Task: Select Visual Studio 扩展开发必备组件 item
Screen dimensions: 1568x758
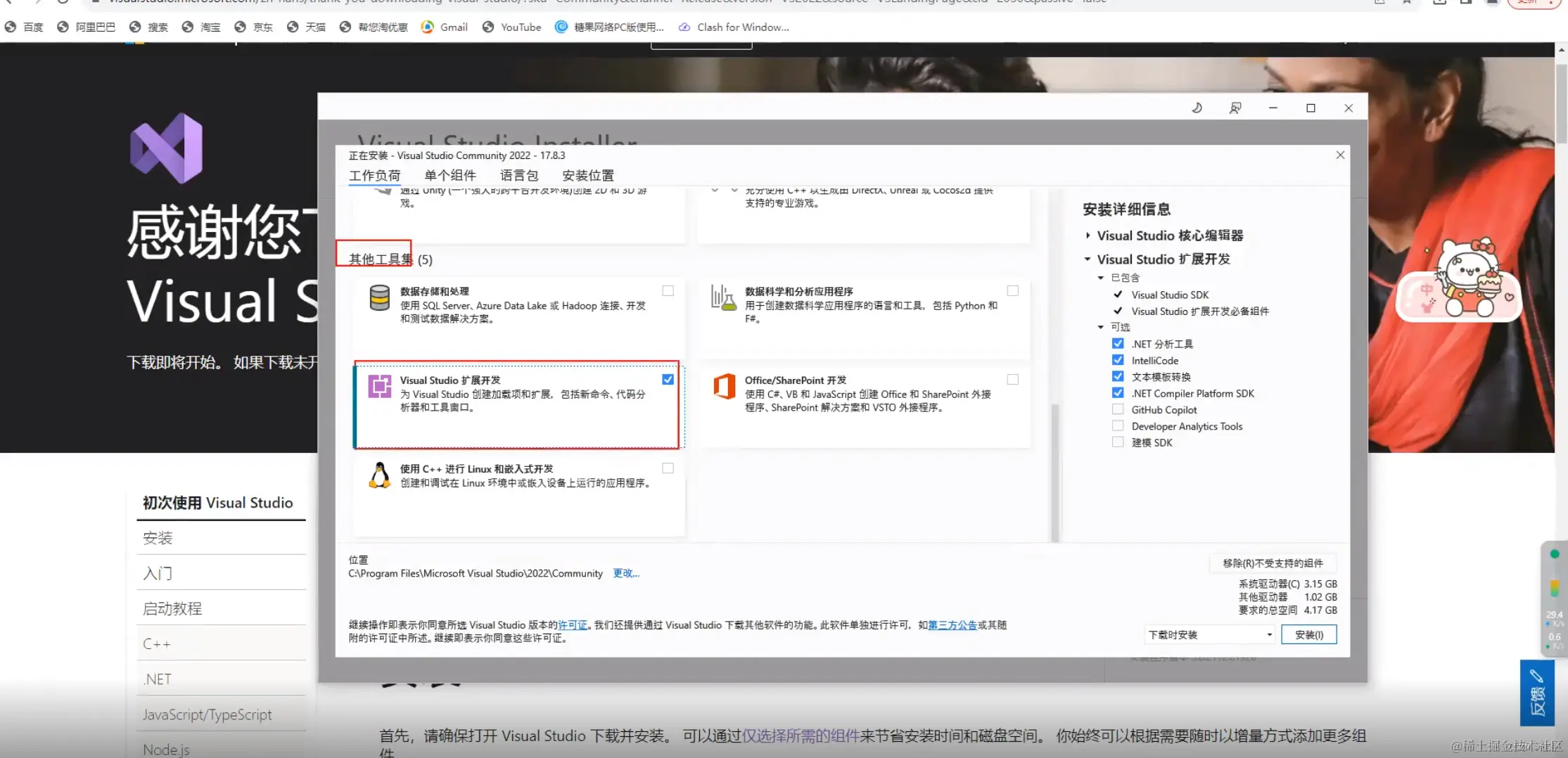Action: pos(1200,311)
